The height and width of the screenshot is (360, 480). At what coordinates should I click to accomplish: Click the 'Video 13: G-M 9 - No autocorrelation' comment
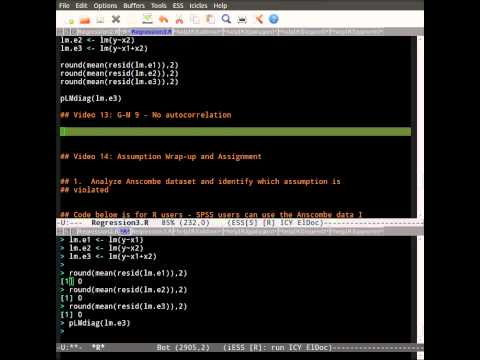tap(146, 115)
